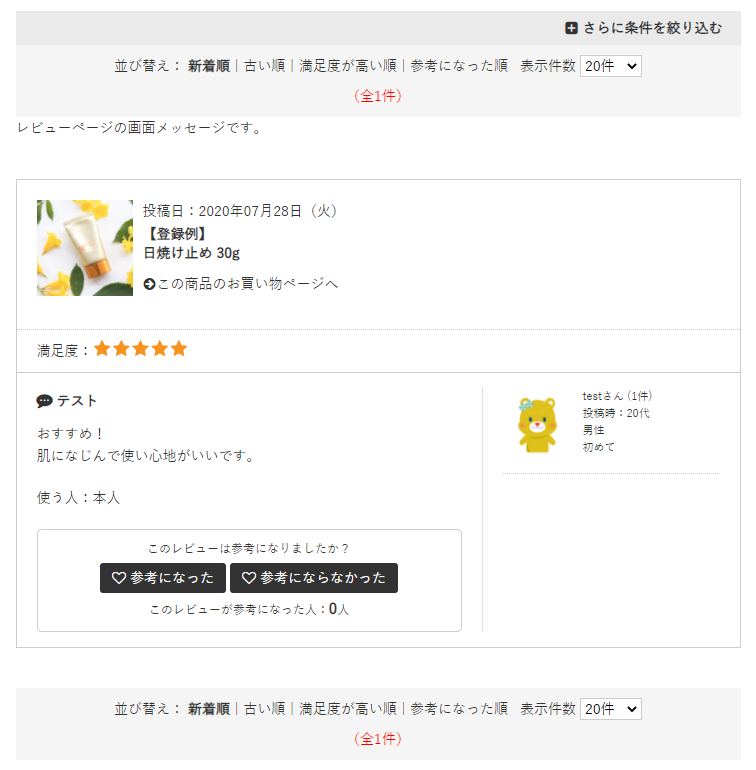Open この商品のお買い物ページへ link
This screenshot has width=756, height=770.
tap(247, 284)
